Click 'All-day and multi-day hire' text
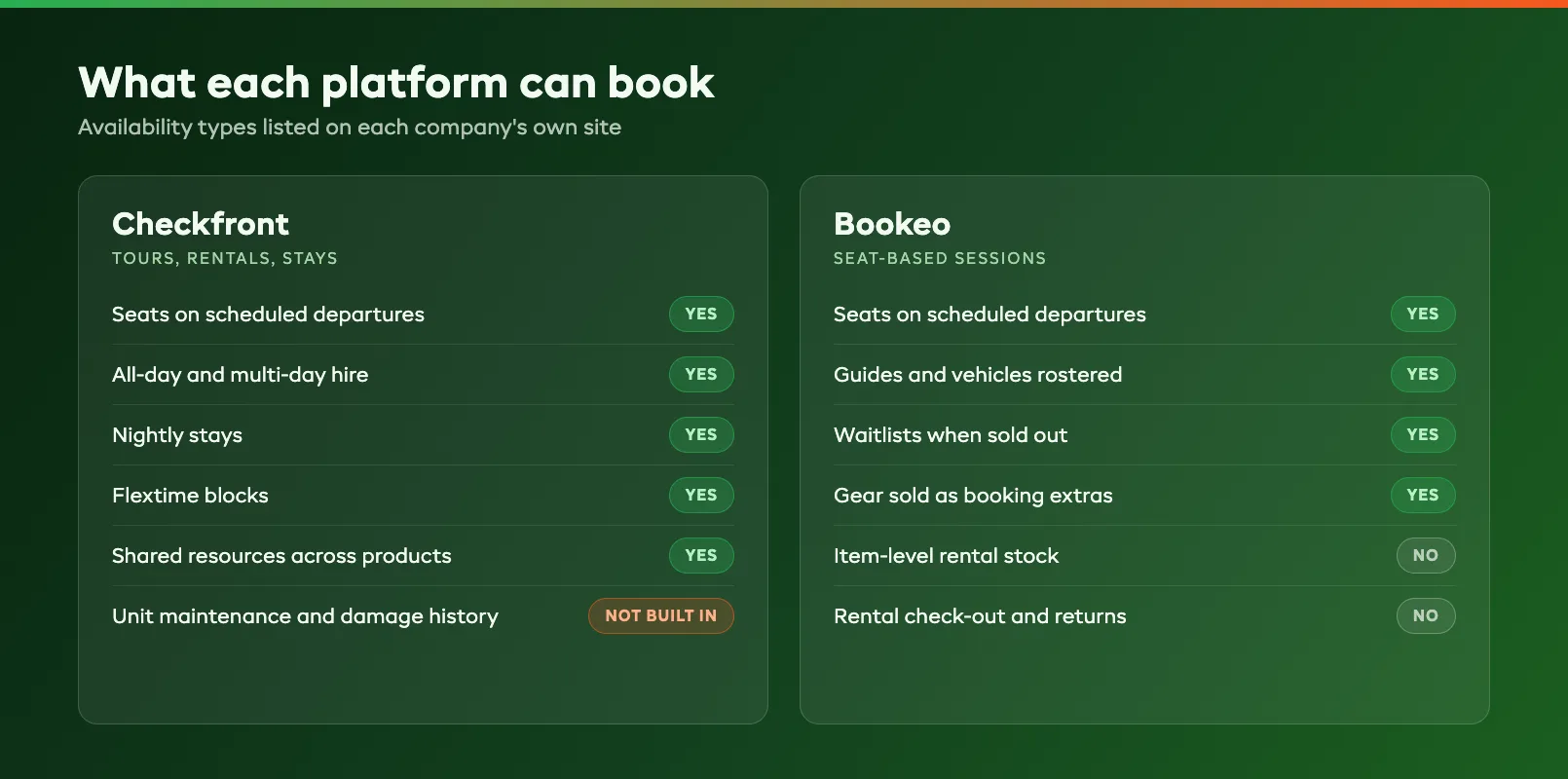1568x779 pixels. [x=241, y=375]
